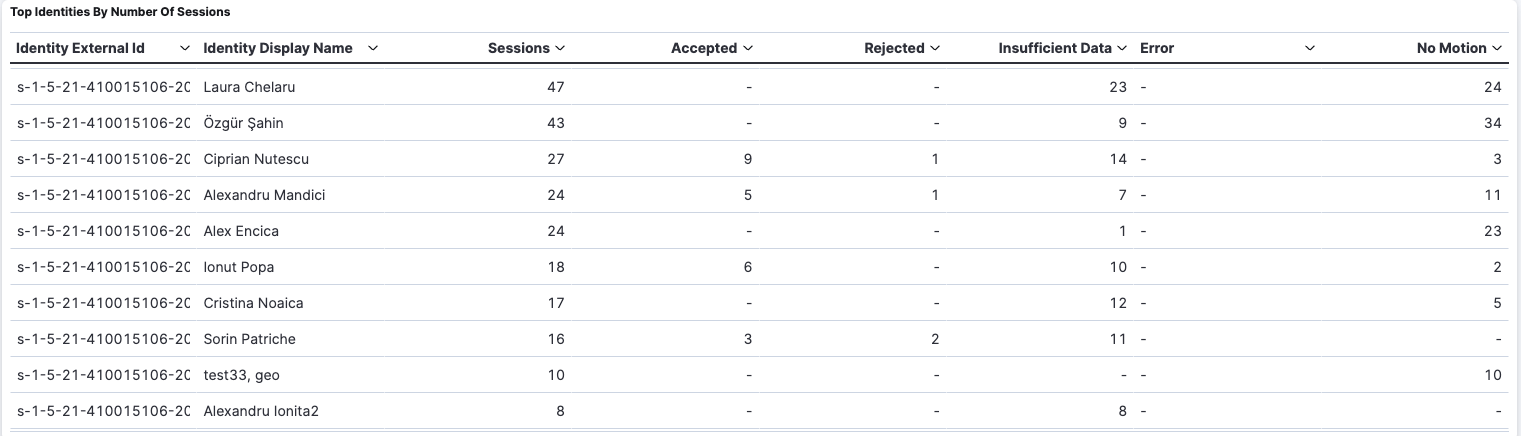1521x436 pixels.
Task: Select the Laura Chelaru name cell
Action: [x=249, y=87]
